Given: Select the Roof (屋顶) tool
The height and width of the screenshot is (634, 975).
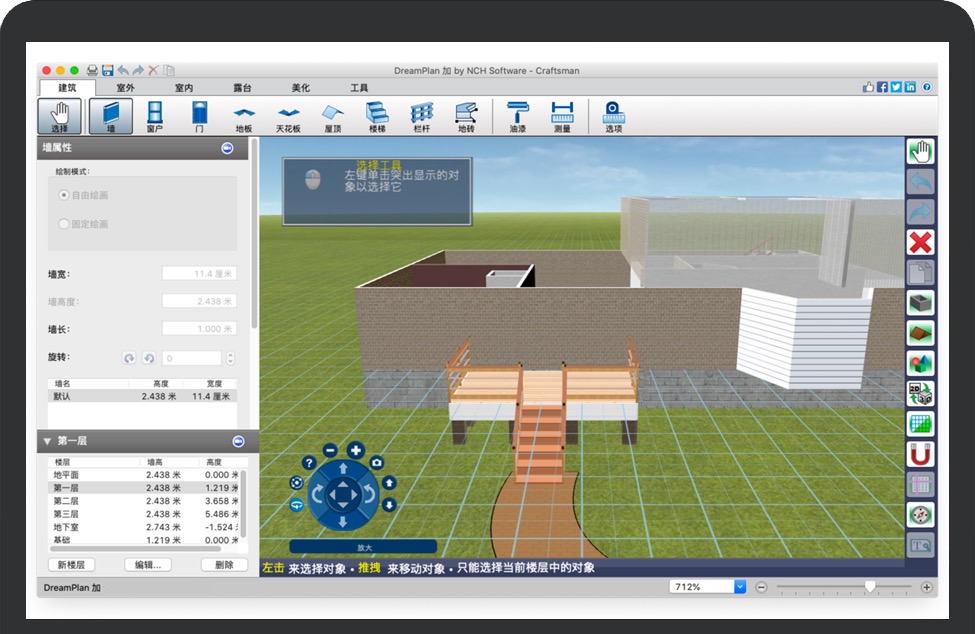Looking at the screenshot, I should pyautogui.click(x=333, y=116).
